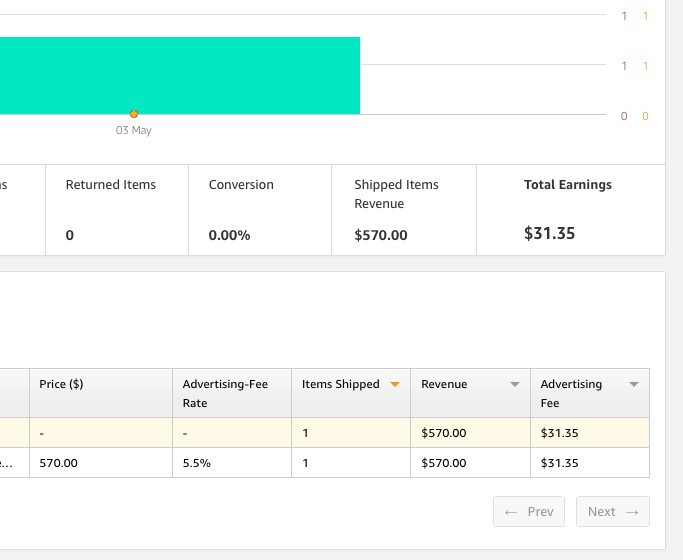Click the 0.00% conversion value
The height and width of the screenshot is (560, 683).
[229, 235]
